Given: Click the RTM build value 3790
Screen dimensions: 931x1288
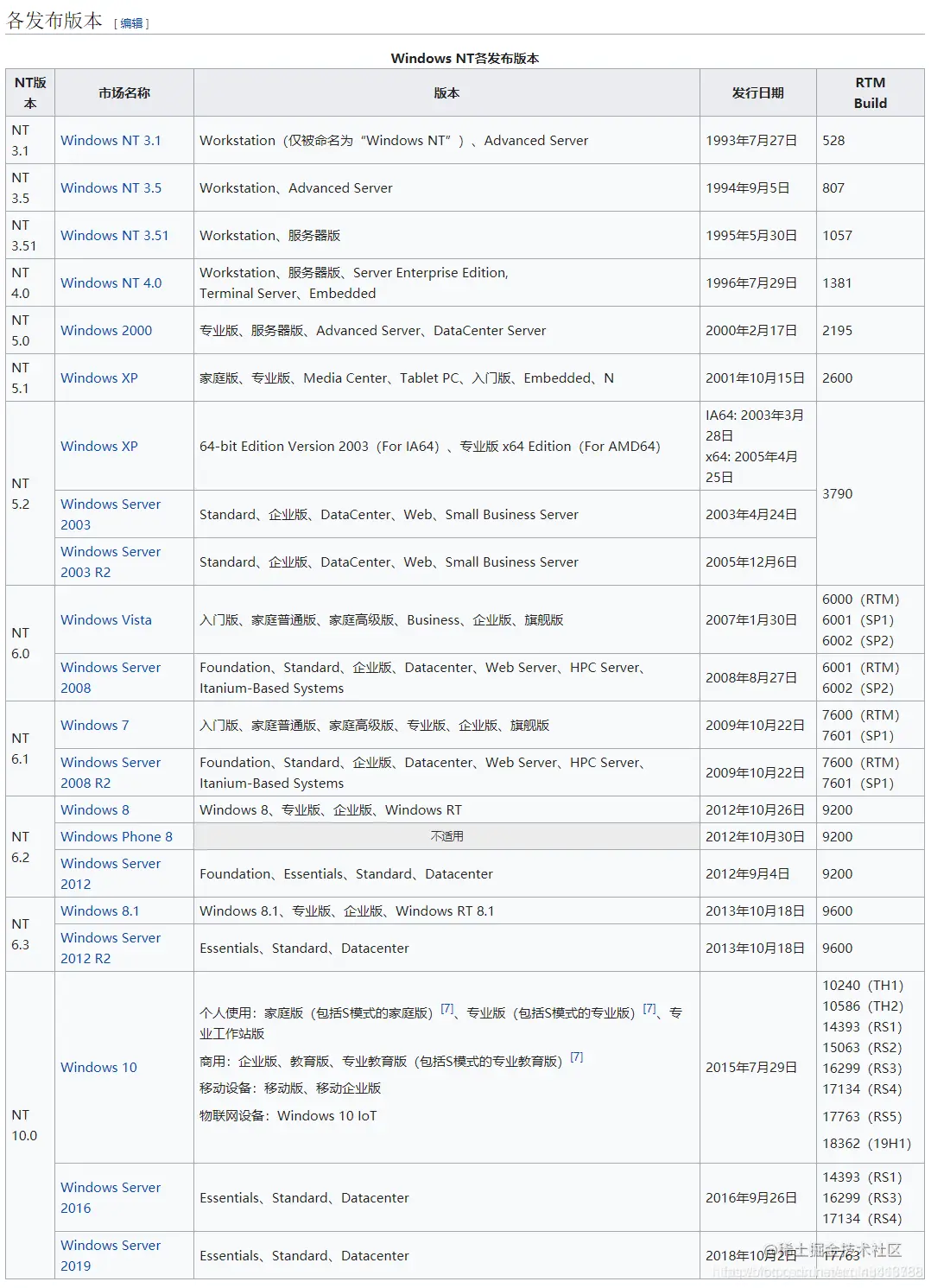Looking at the screenshot, I should [x=837, y=493].
